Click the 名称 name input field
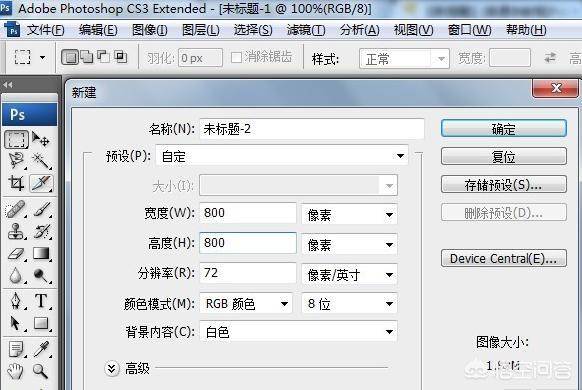The width and height of the screenshot is (582, 390). (x=312, y=129)
